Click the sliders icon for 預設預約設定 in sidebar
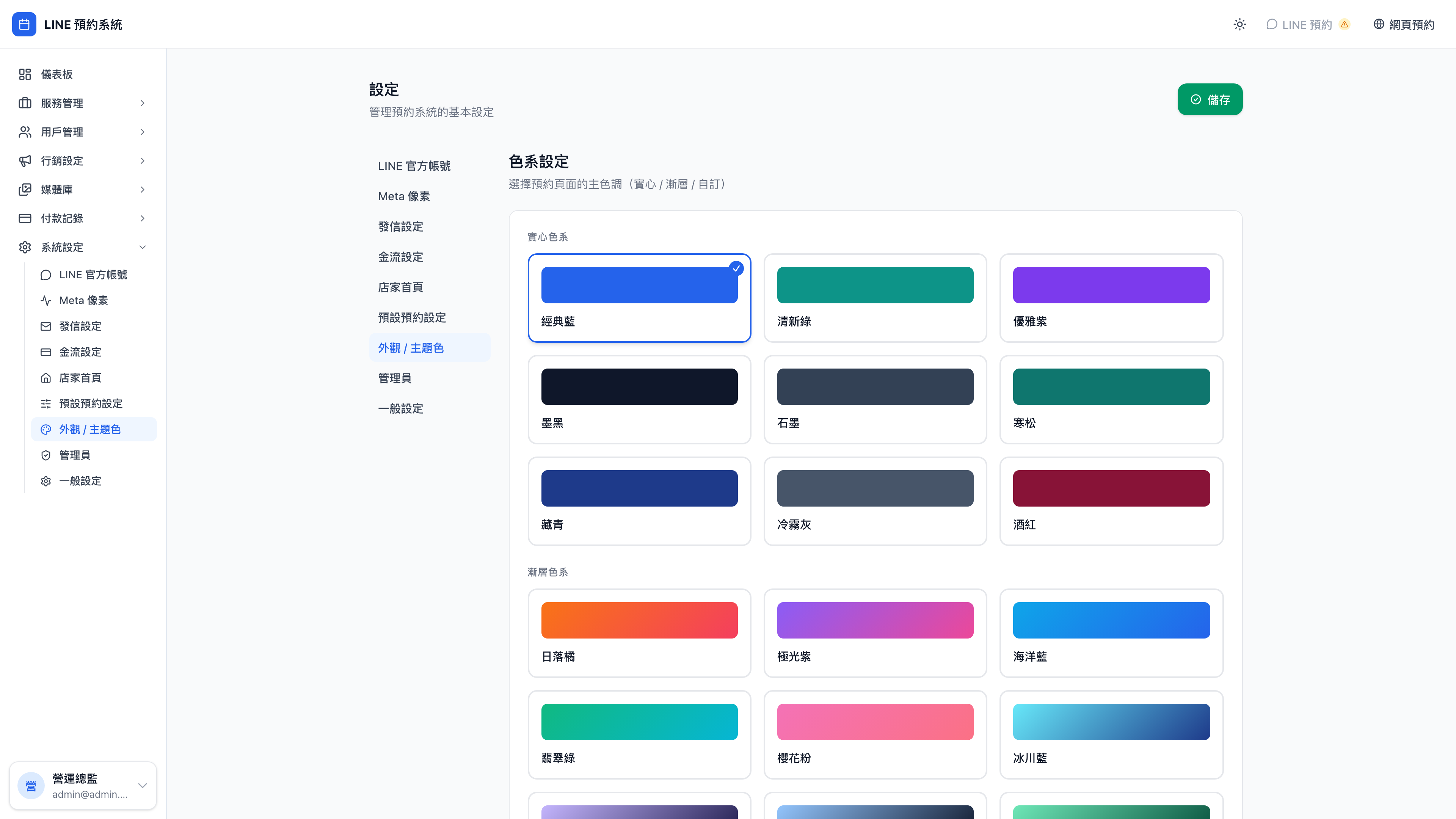This screenshot has width=1456, height=819. 46,403
